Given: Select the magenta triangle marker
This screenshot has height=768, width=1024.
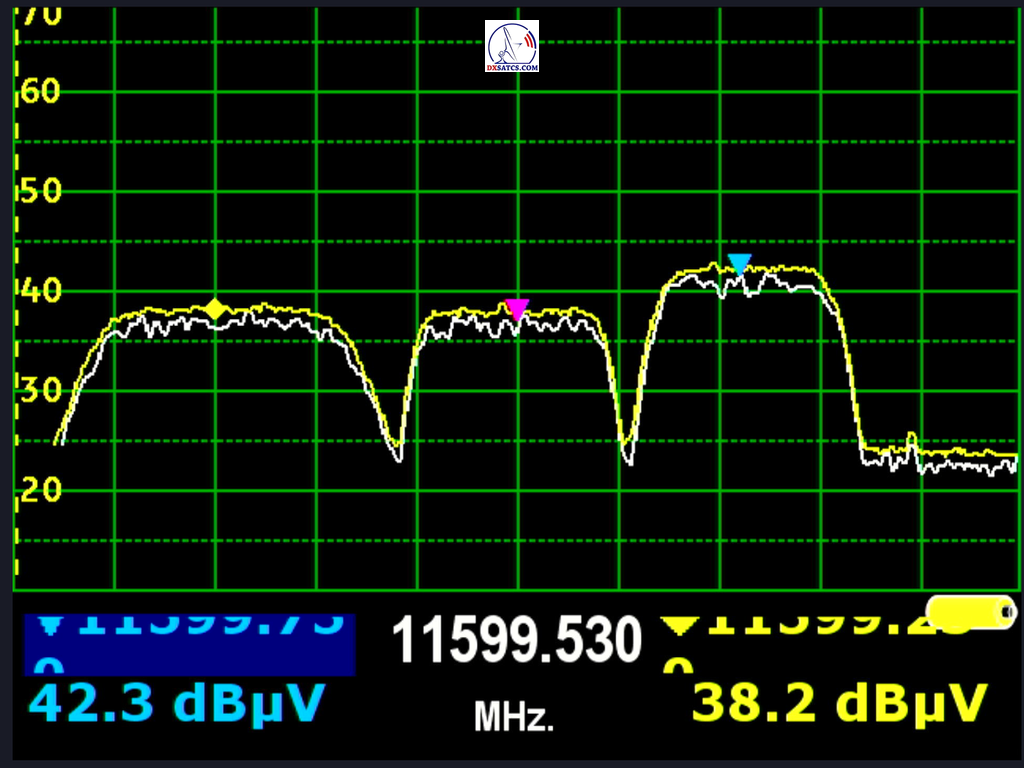Looking at the screenshot, I should (516, 309).
